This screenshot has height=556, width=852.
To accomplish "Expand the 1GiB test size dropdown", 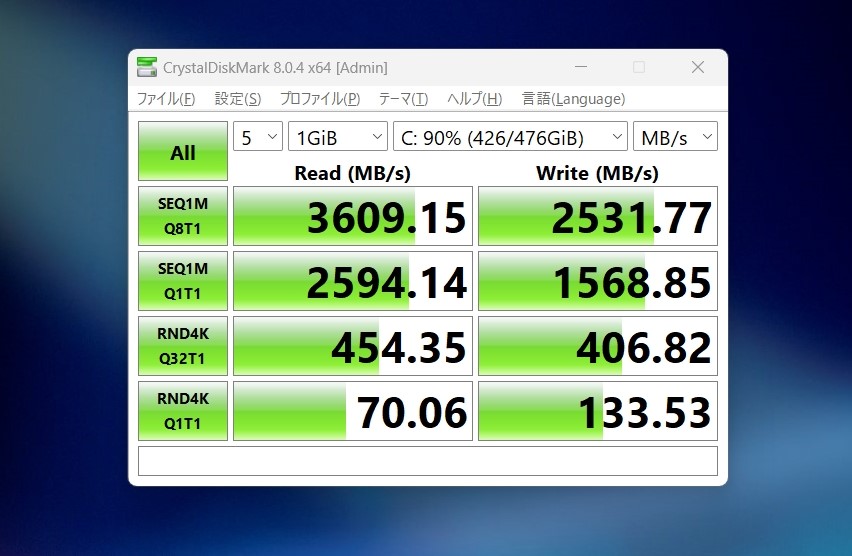I will click(x=338, y=137).
